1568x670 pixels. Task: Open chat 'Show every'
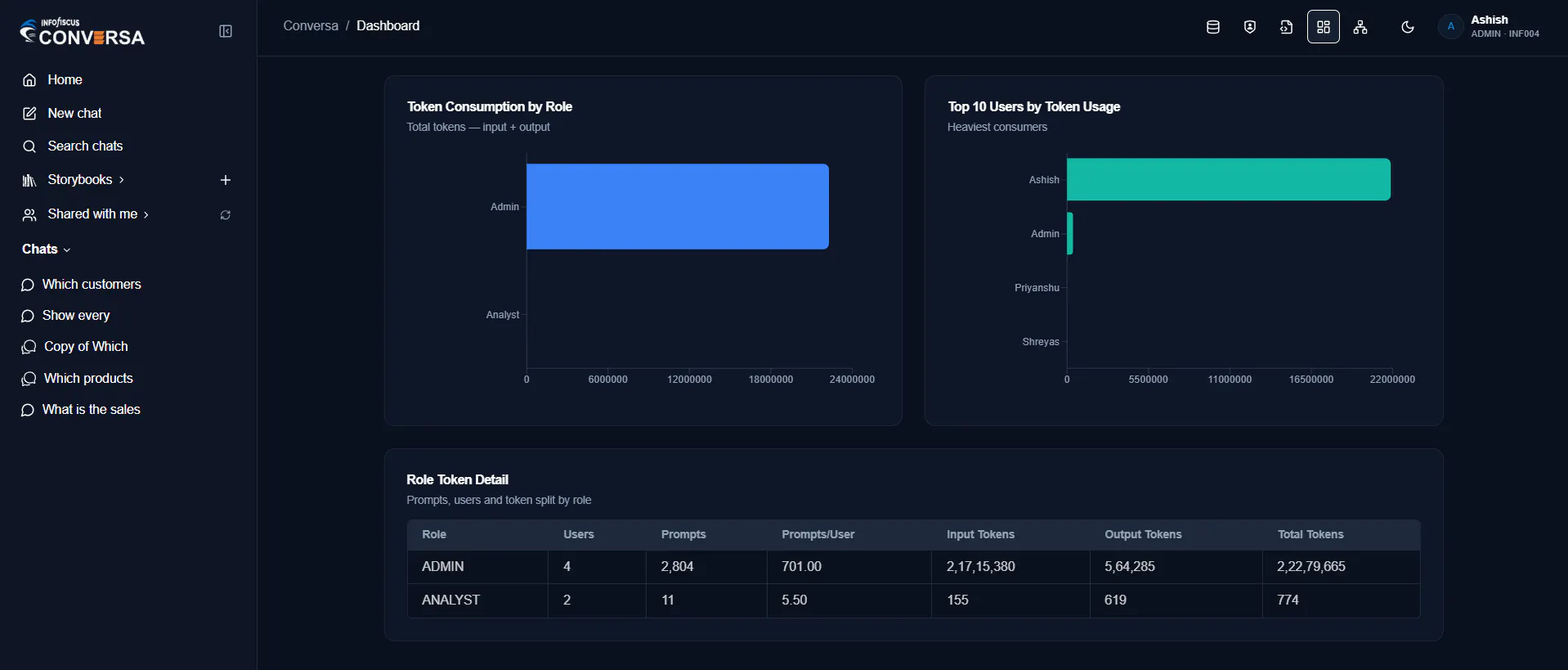coord(76,315)
